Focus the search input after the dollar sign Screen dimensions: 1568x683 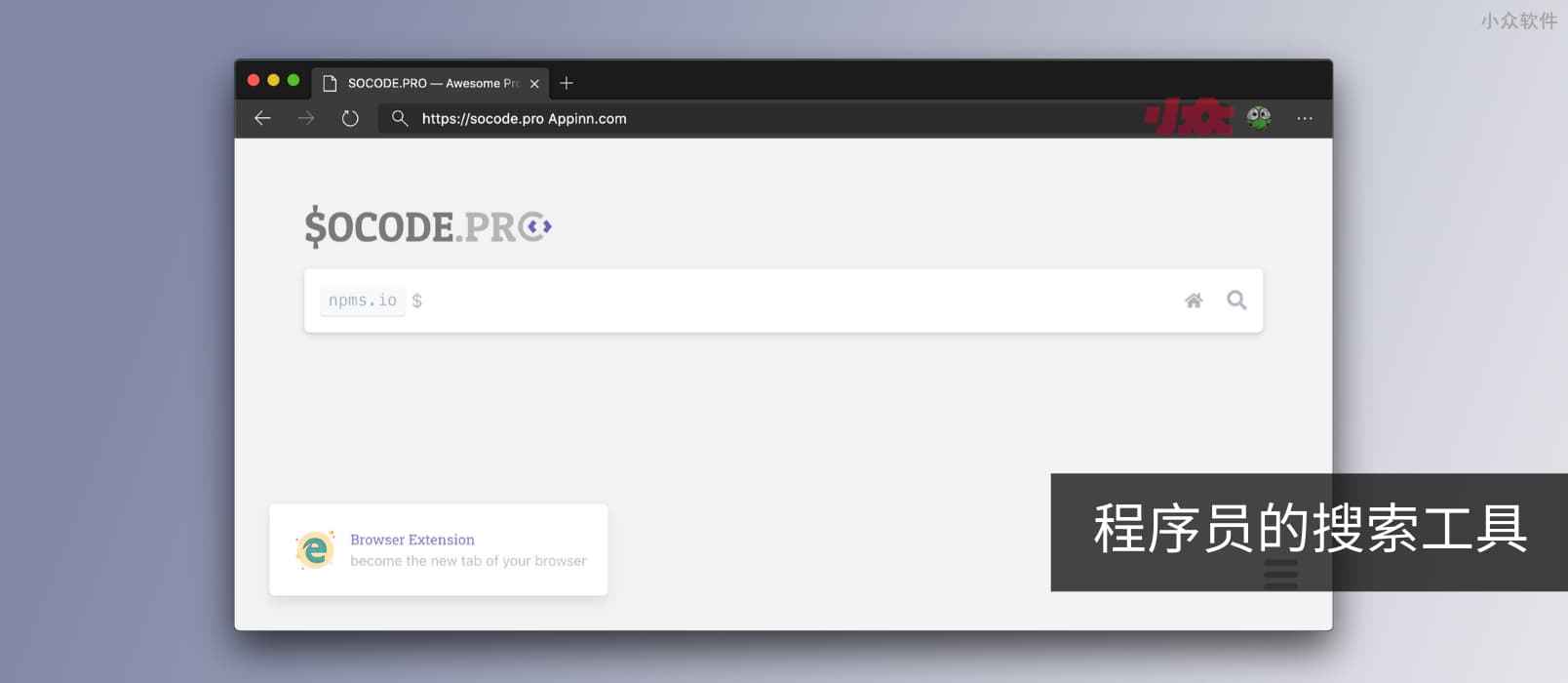(x=780, y=301)
